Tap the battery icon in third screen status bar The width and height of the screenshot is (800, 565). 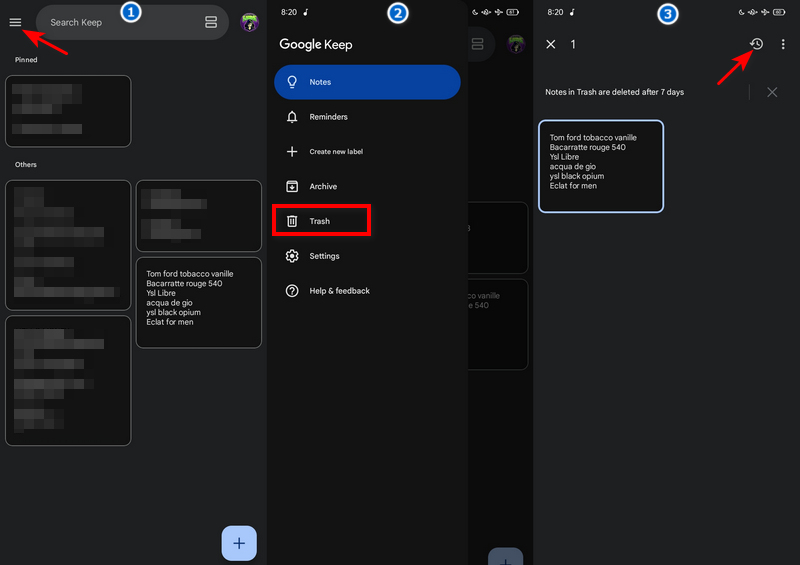click(779, 12)
